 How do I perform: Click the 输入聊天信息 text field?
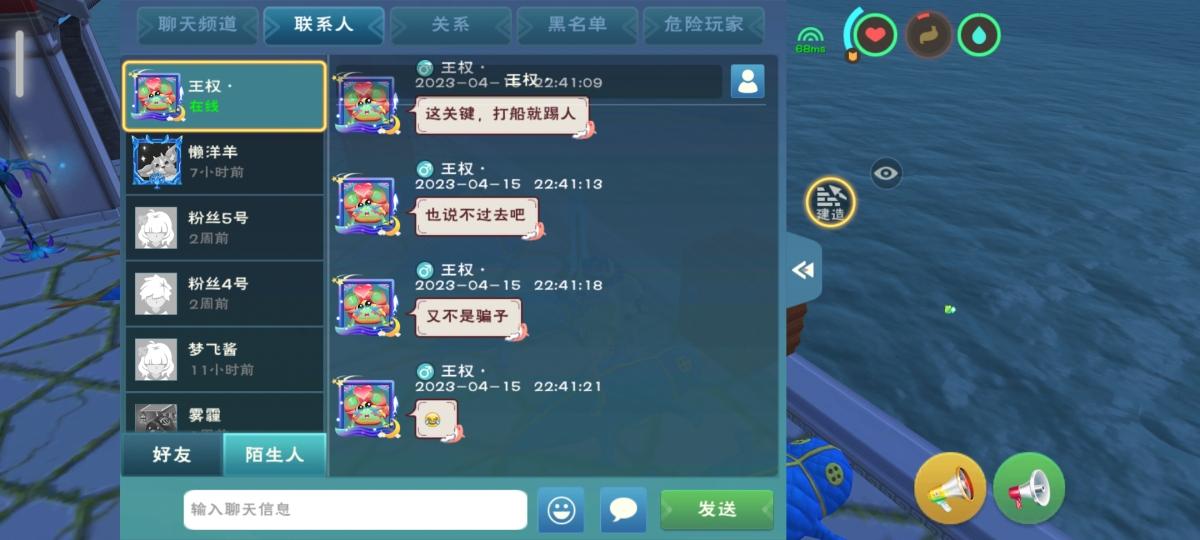(x=355, y=509)
